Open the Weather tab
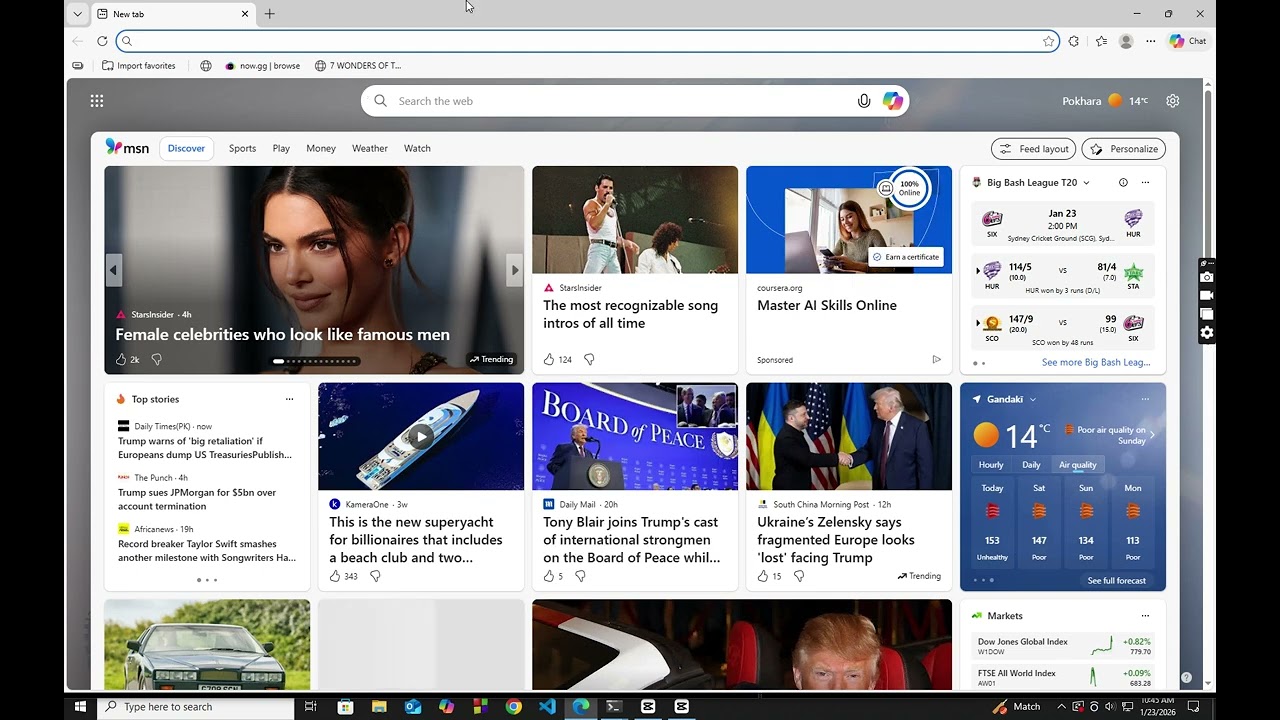This screenshot has height=720, width=1280. 370,148
